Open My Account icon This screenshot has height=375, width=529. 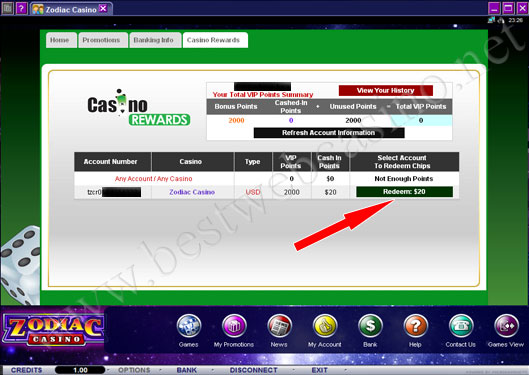tap(325, 326)
